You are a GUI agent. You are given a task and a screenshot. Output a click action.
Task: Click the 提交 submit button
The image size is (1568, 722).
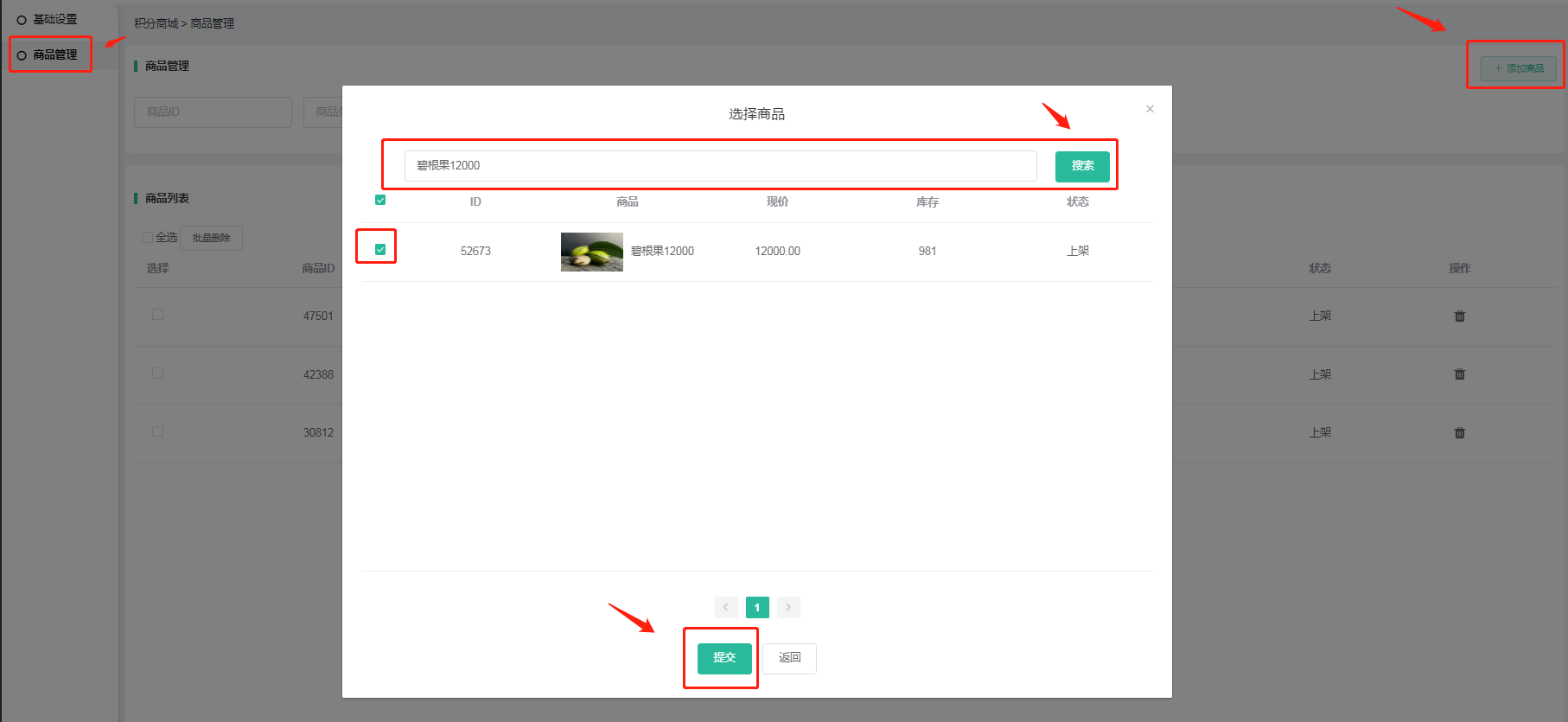723,658
